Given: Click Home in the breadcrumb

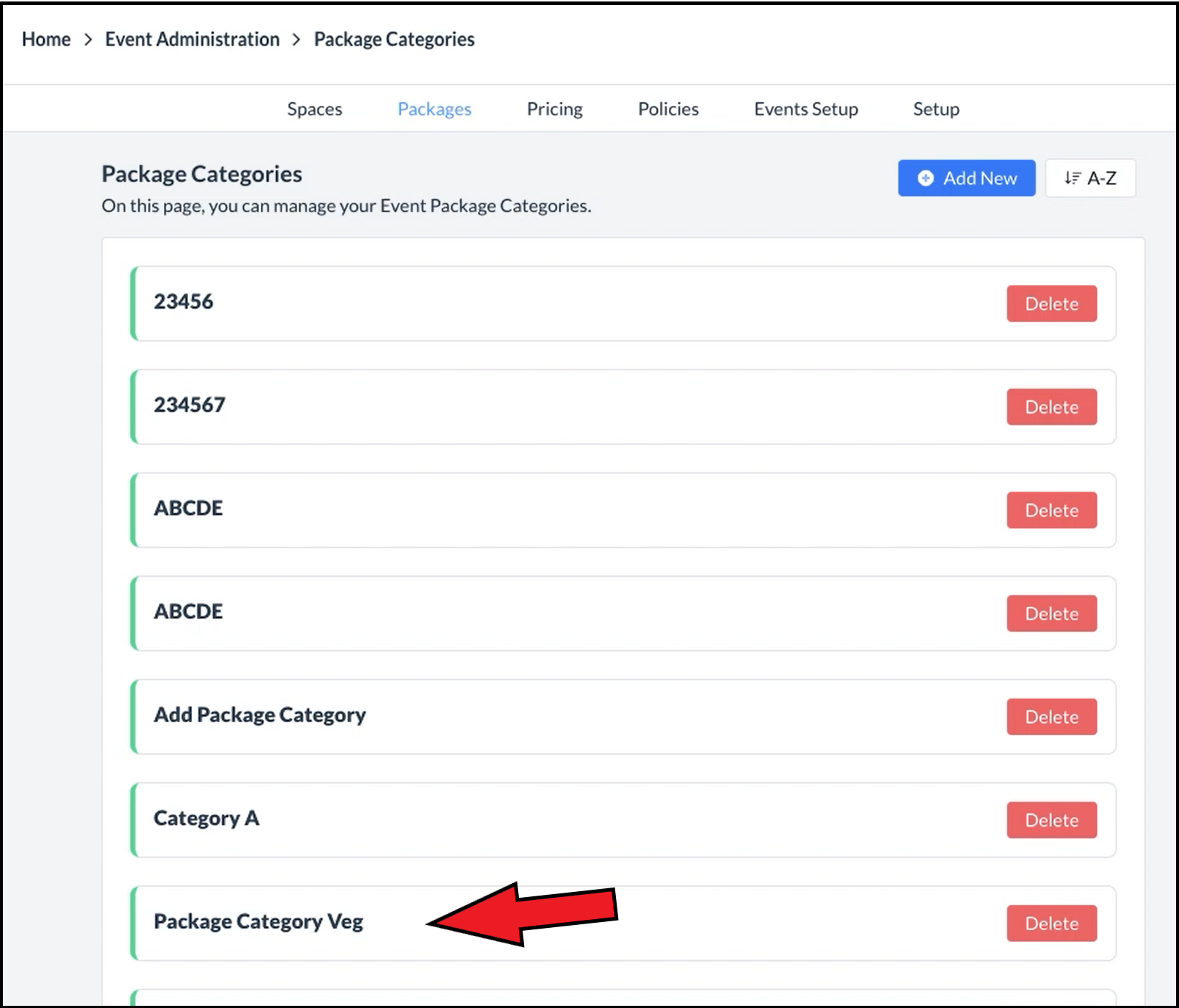Looking at the screenshot, I should pos(46,40).
